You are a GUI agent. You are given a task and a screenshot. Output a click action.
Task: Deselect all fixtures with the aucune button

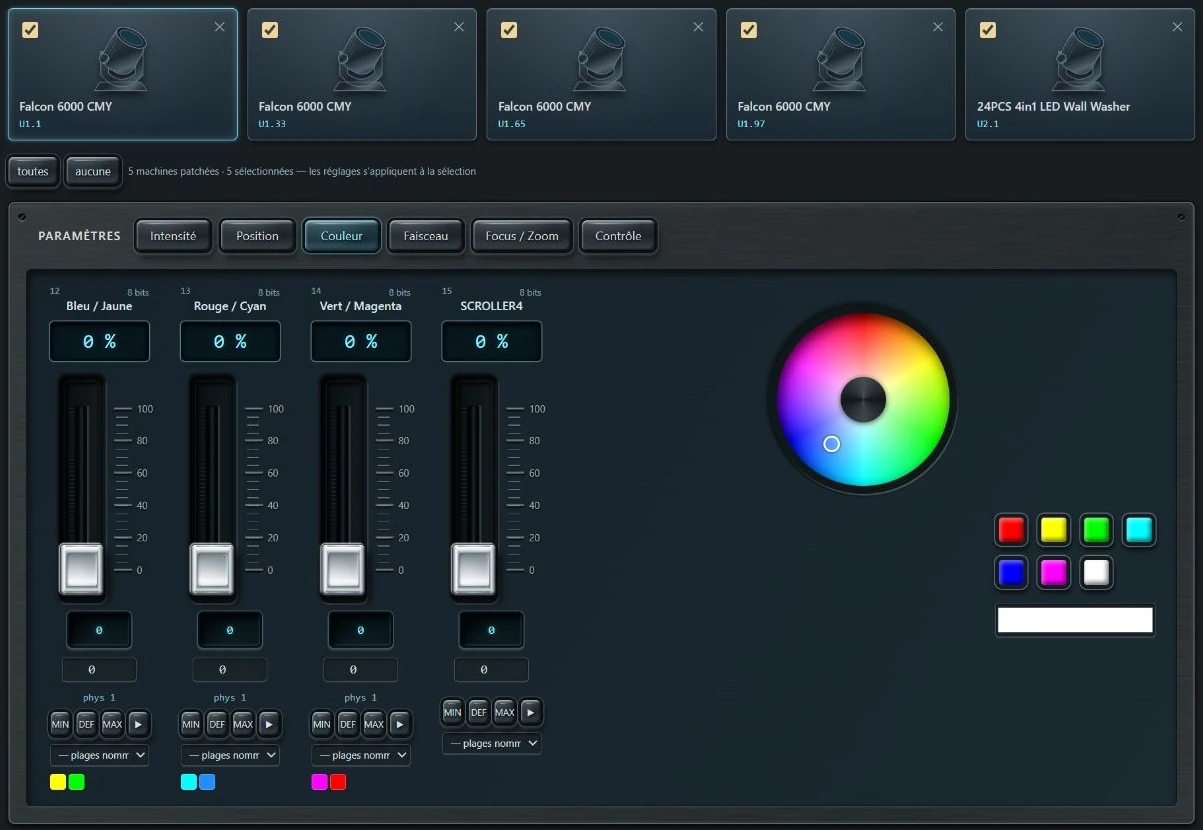coord(93,171)
